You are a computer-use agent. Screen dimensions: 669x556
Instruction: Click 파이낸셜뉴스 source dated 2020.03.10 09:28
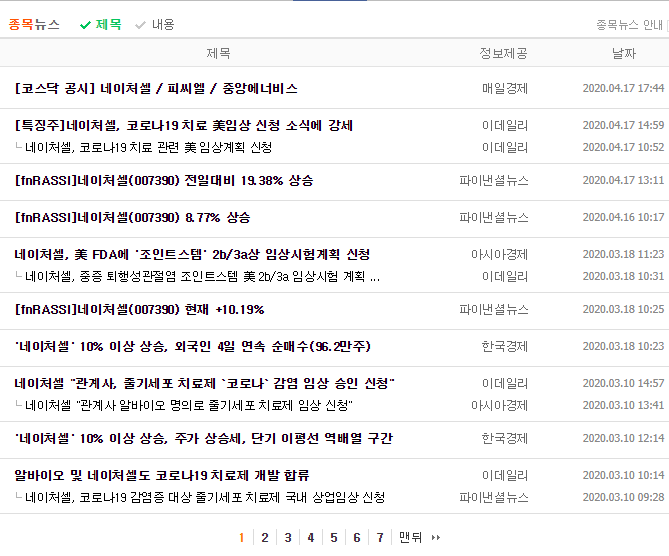tap(494, 498)
